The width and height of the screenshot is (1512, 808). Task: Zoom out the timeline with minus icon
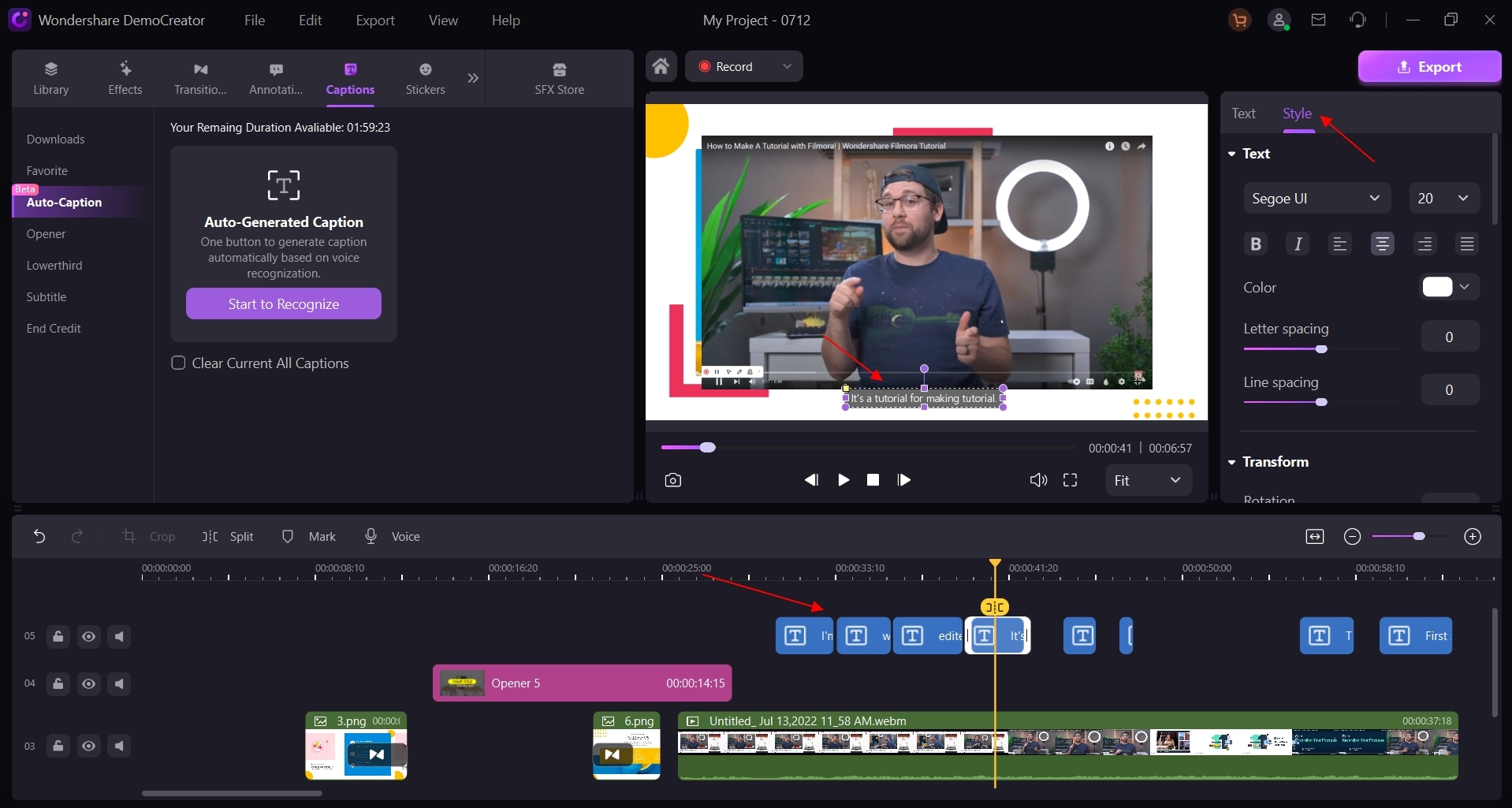click(1353, 537)
